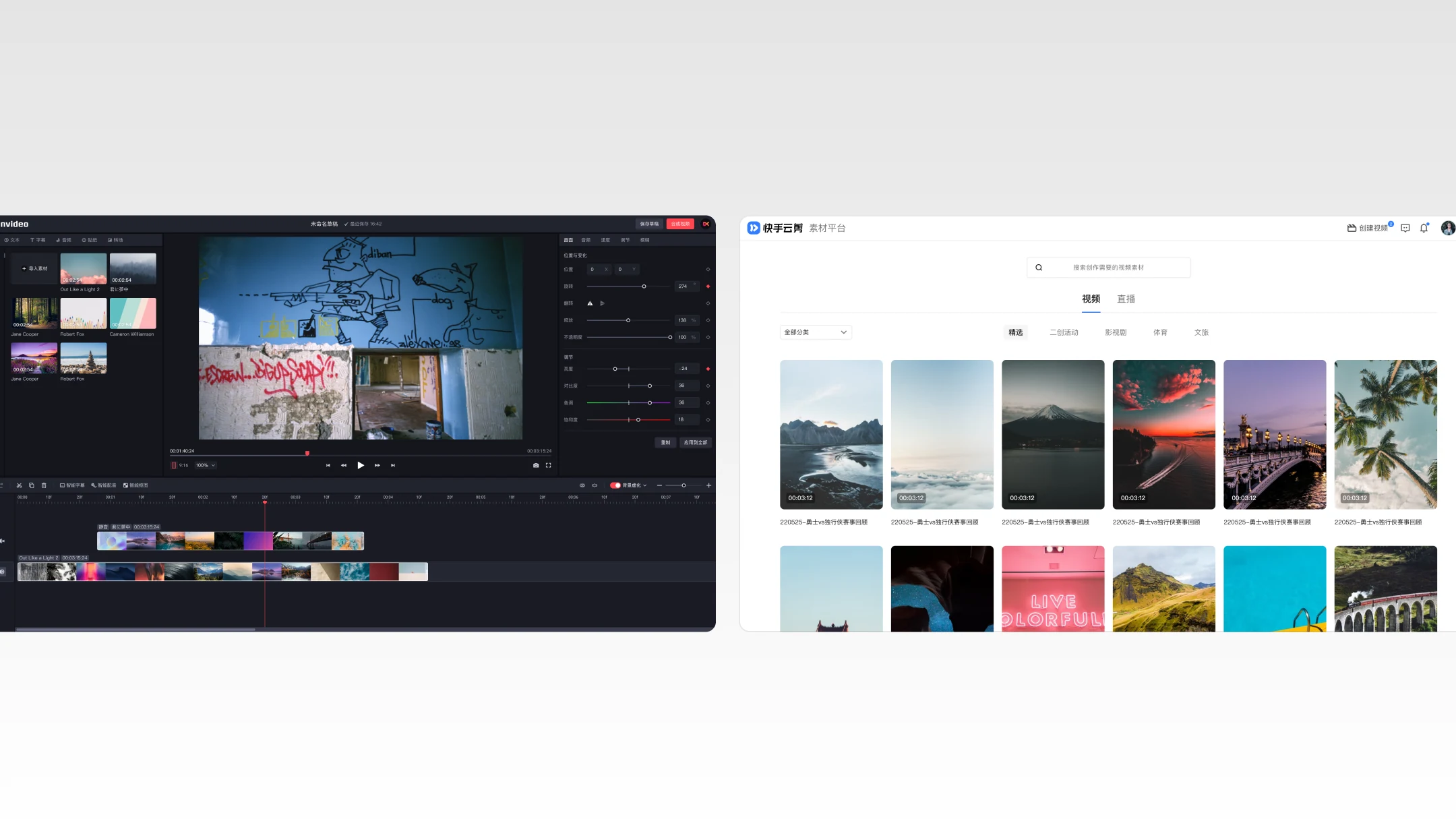Adjust the 旋转 rotation slider handle
Viewport: 1456px width, 819px height.
click(644, 286)
